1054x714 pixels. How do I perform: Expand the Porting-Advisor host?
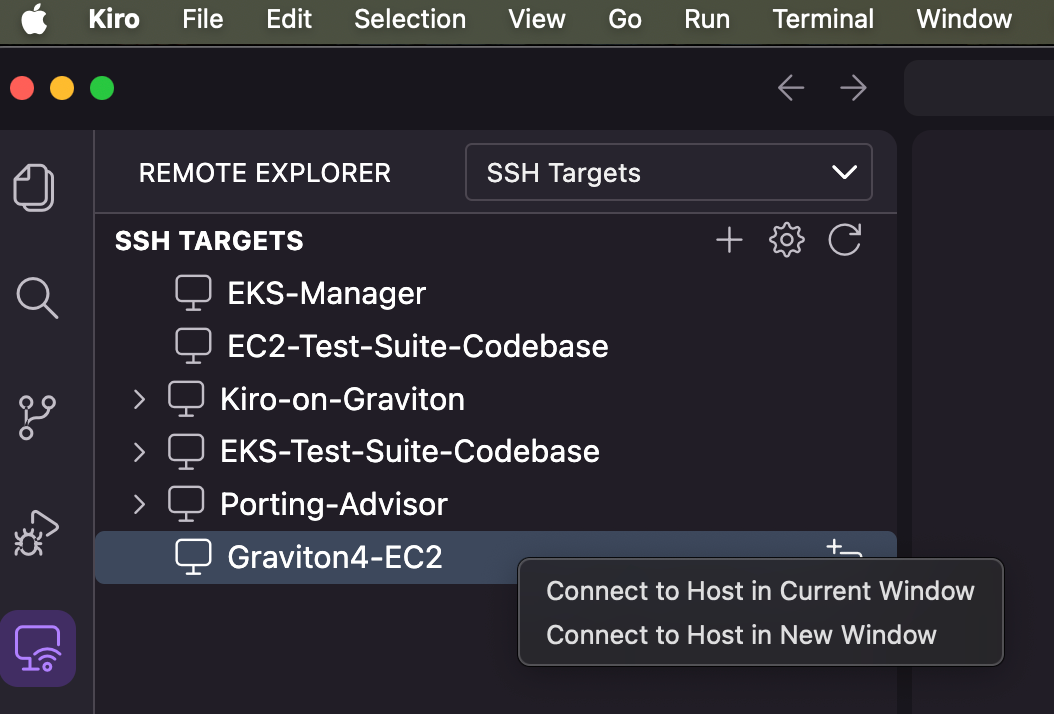(x=139, y=503)
